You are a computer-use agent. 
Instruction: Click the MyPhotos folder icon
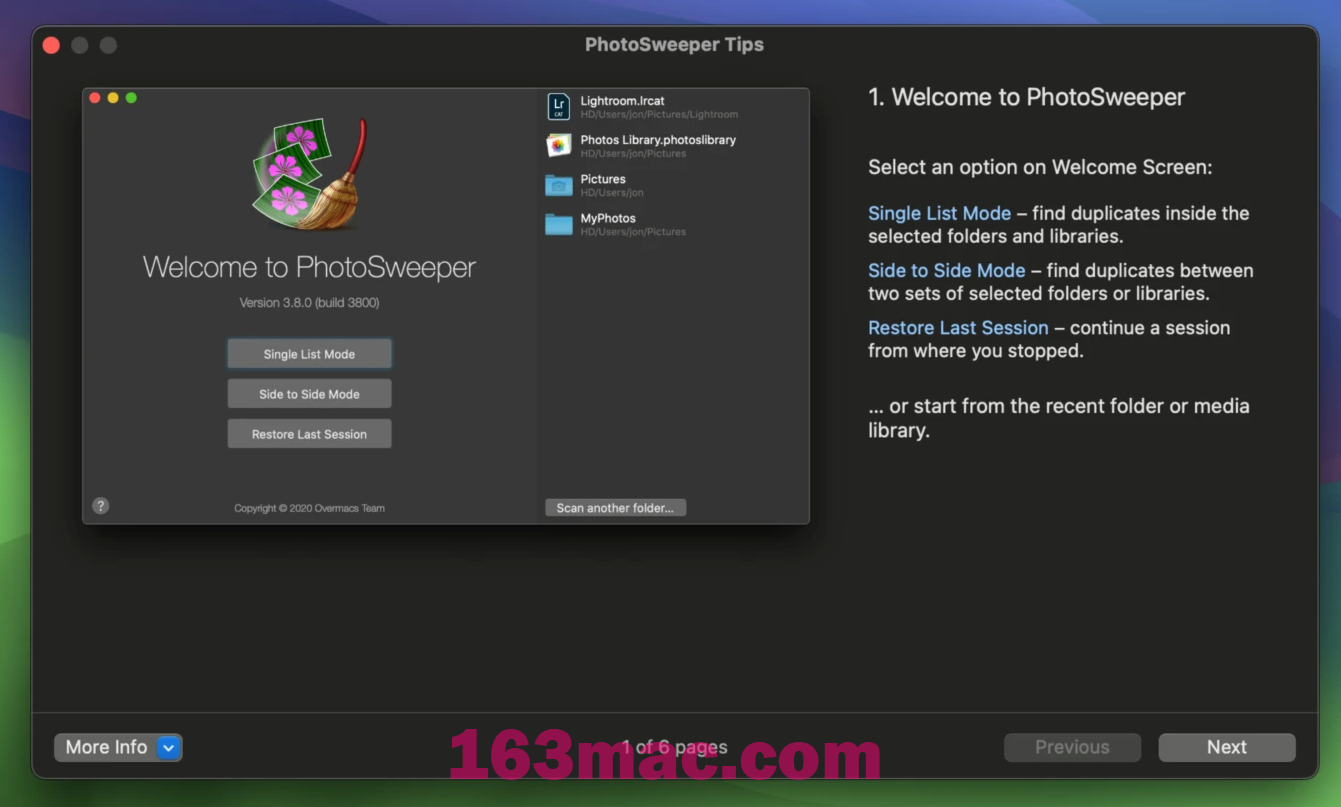(x=559, y=224)
